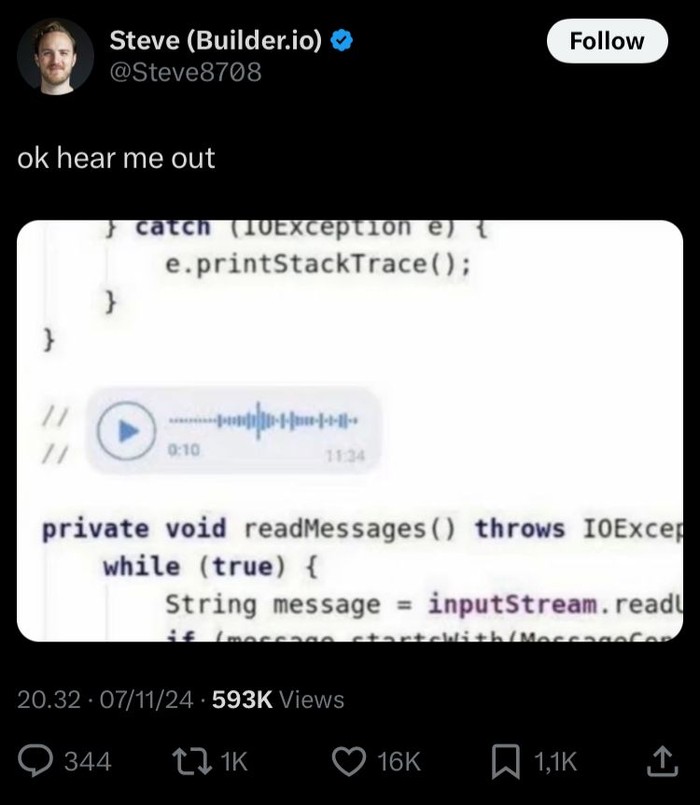Open the @Steve8708 handle
The width and height of the screenshot is (700, 805).
pos(185,72)
